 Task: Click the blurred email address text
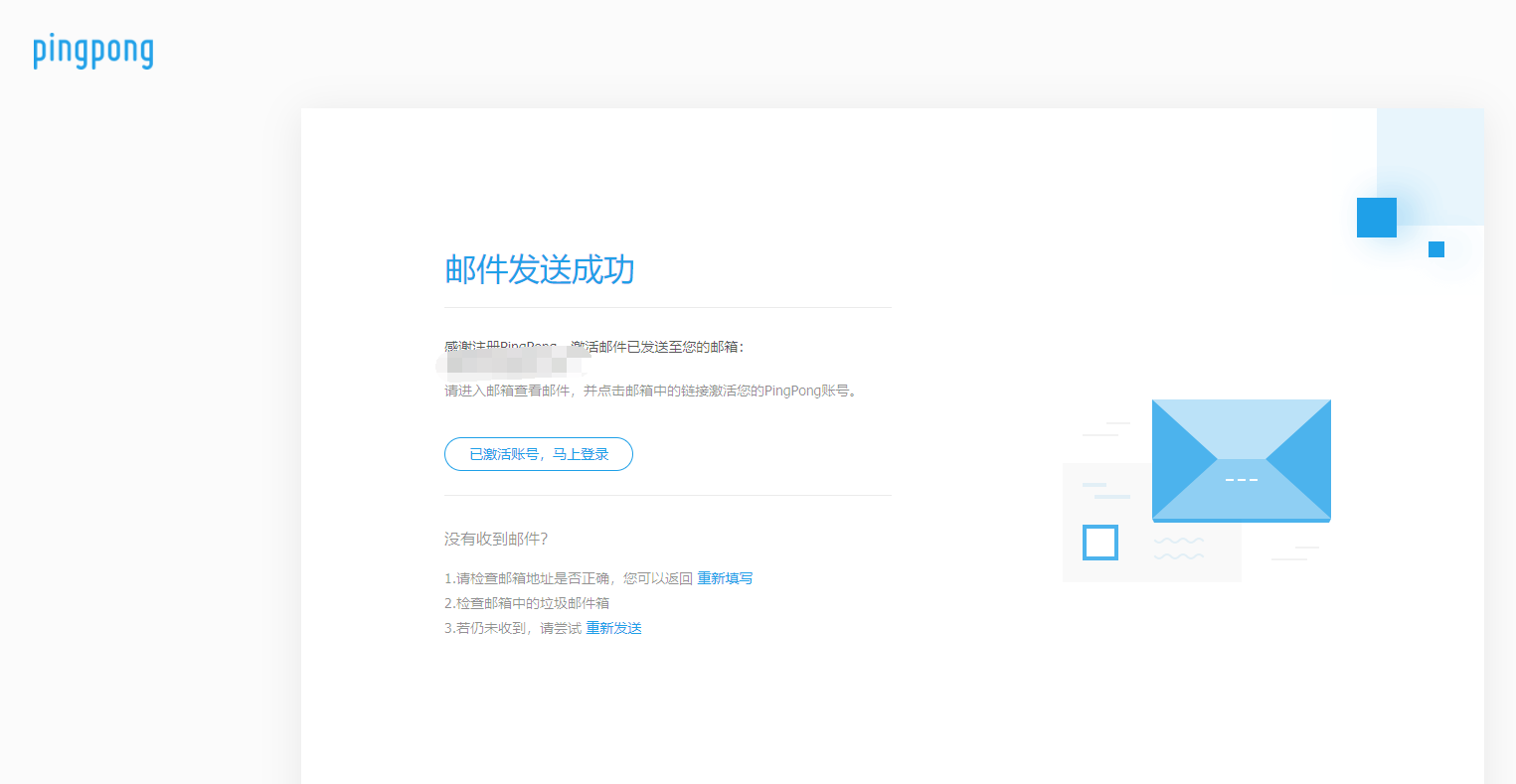point(512,365)
